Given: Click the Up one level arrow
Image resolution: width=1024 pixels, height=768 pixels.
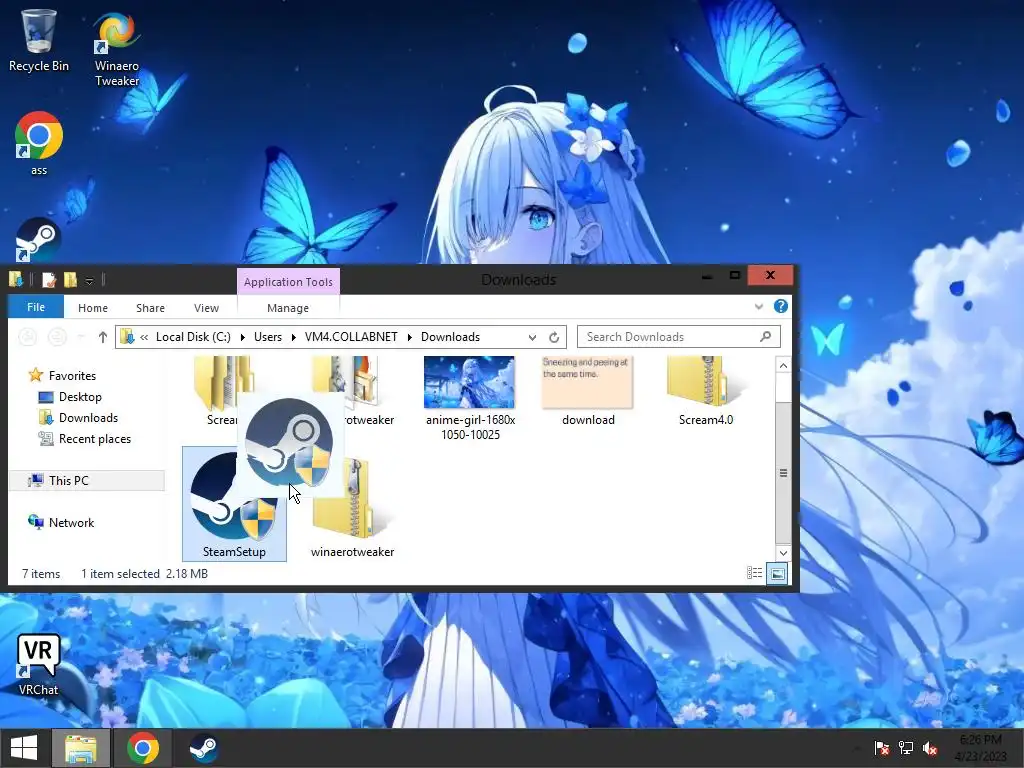Looking at the screenshot, I should (x=103, y=337).
